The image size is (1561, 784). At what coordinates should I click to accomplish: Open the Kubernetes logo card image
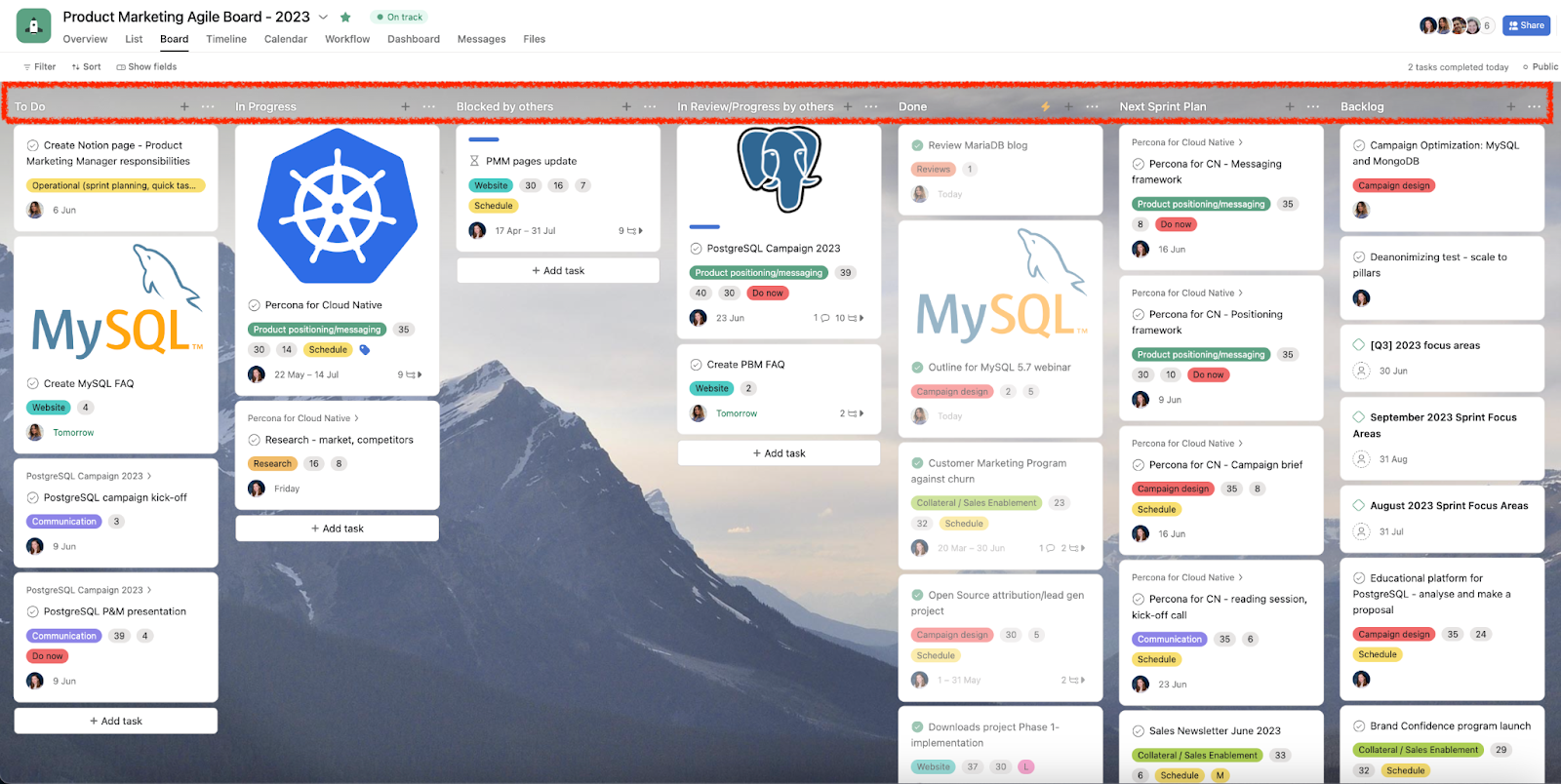338,206
